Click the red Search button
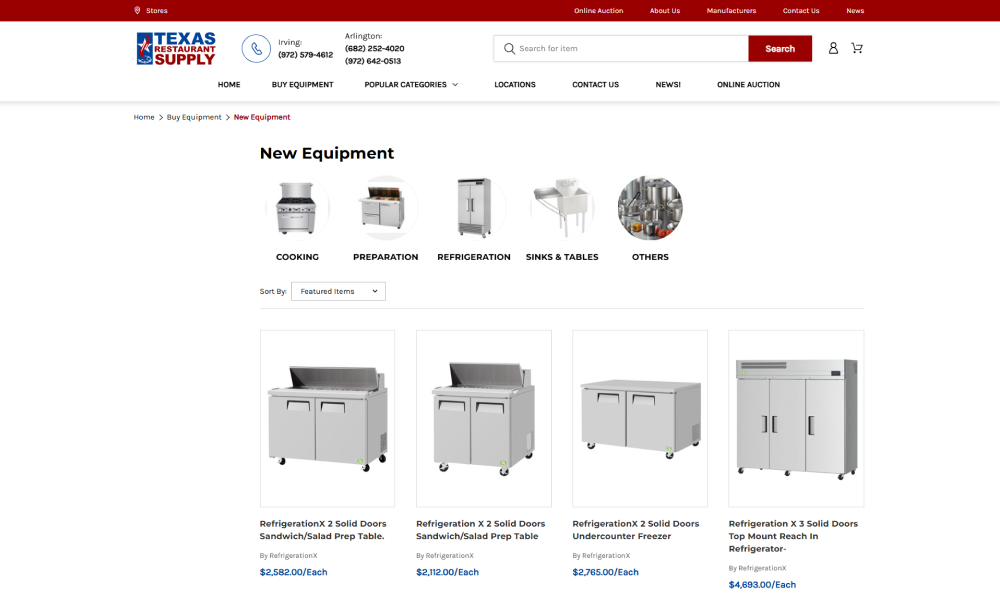This screenshot has height=600, width=1000. (x=780, y=48)
